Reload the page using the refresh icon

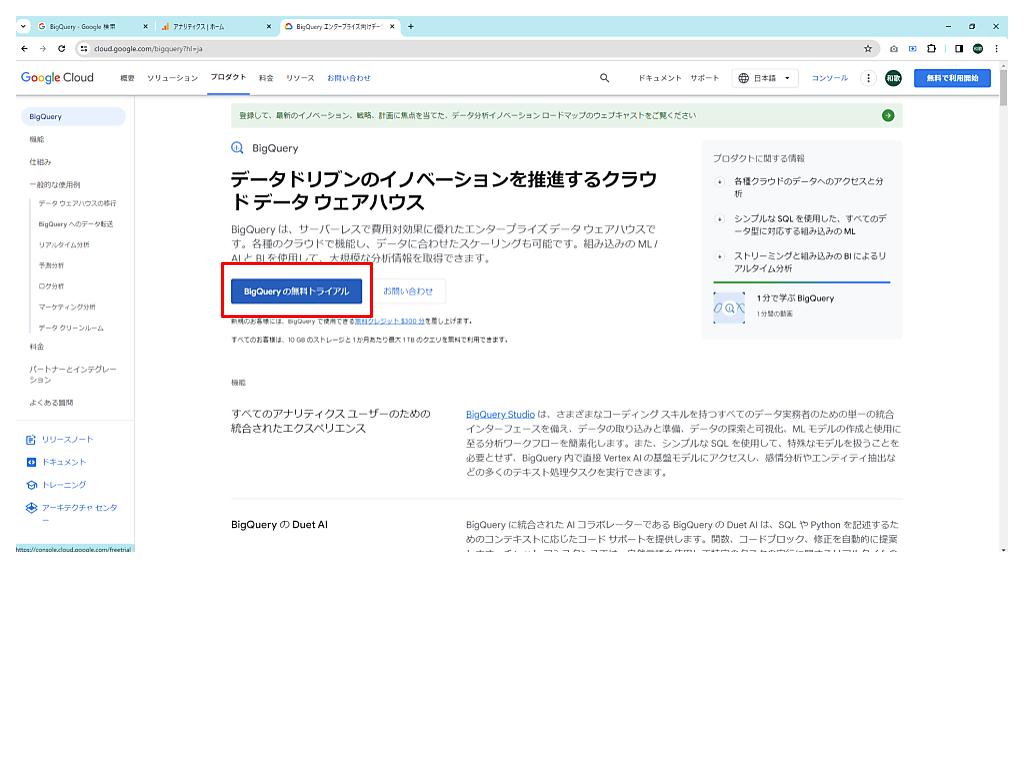[61, 48]
